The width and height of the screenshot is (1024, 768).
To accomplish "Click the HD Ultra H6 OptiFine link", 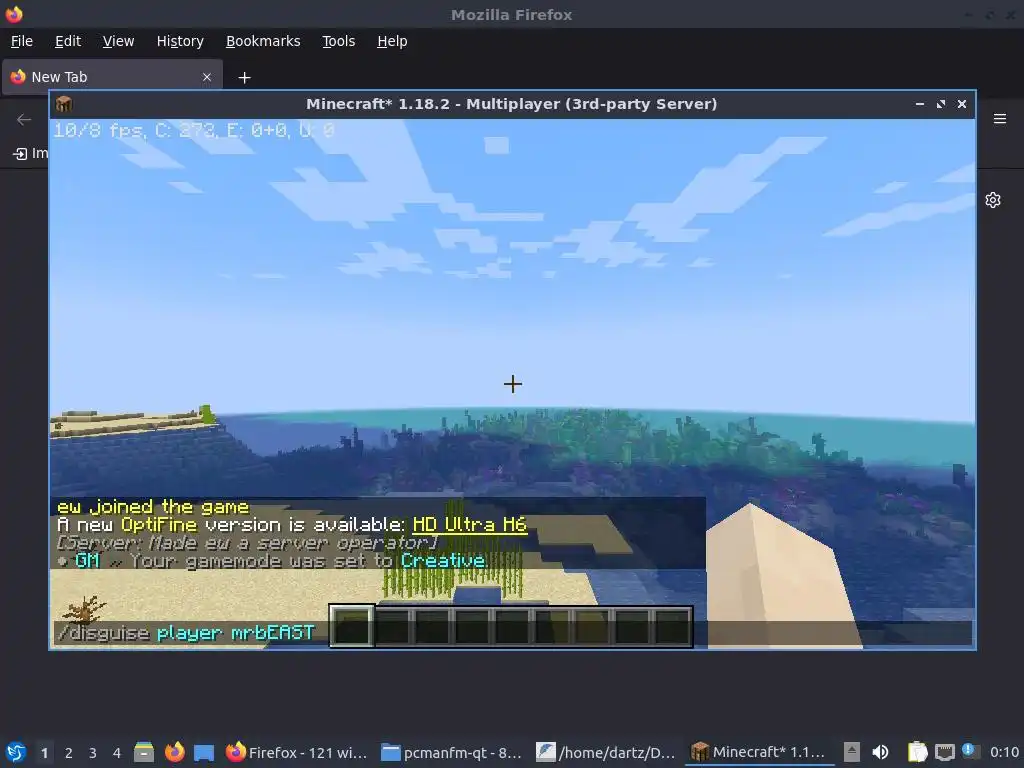I will 470,524.
